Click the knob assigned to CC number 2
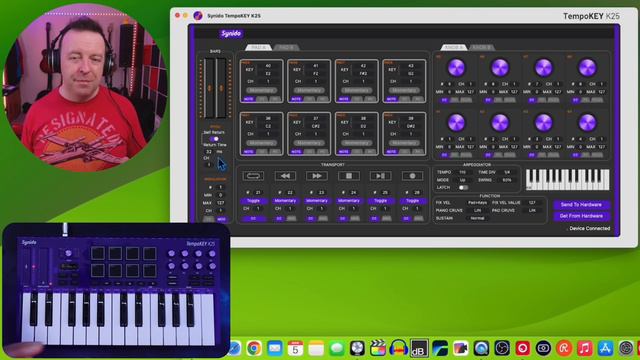The image size is (640, 360). point(500,122)
